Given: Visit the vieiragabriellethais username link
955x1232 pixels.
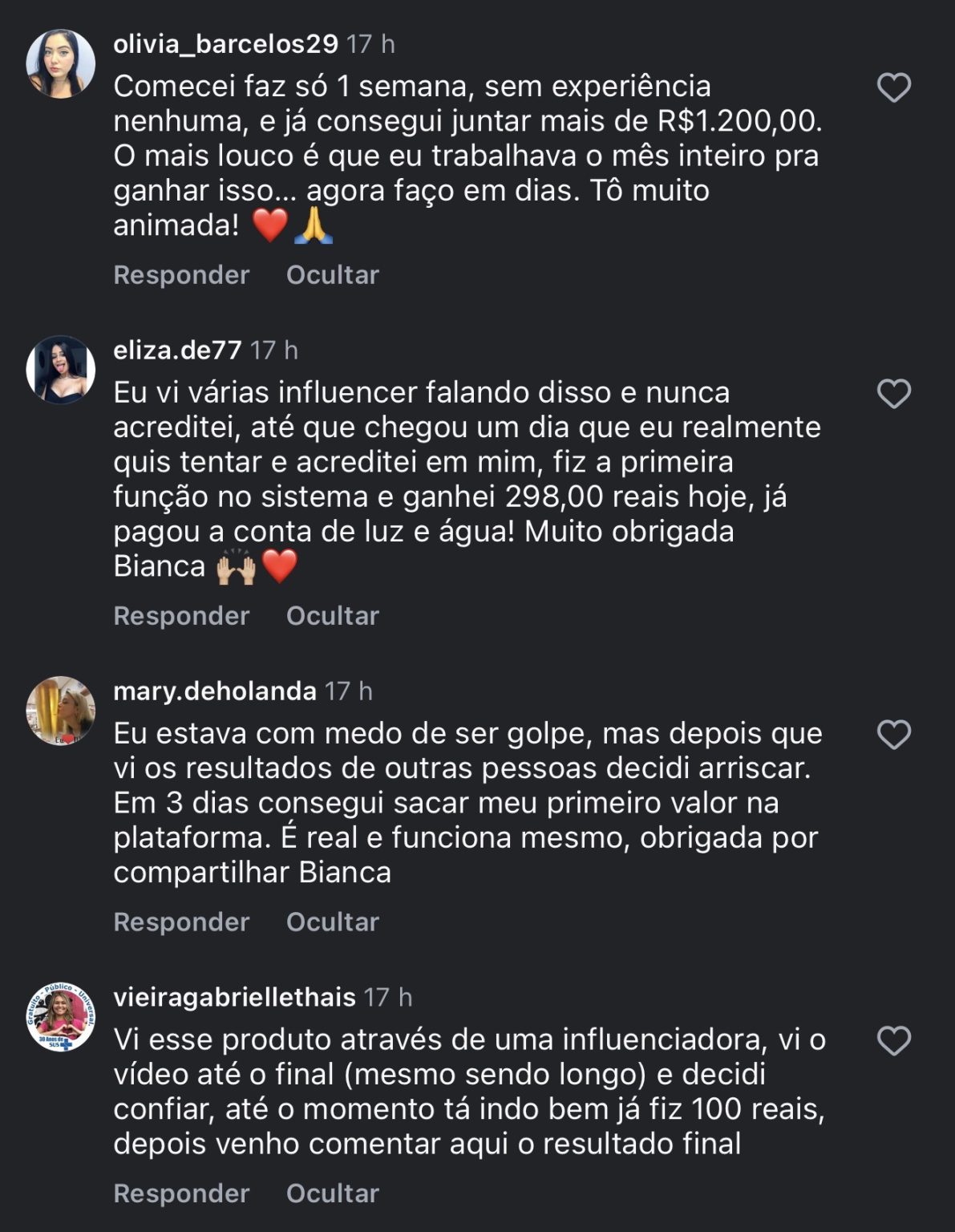Looking at the screenshot, I should [234, 997].
